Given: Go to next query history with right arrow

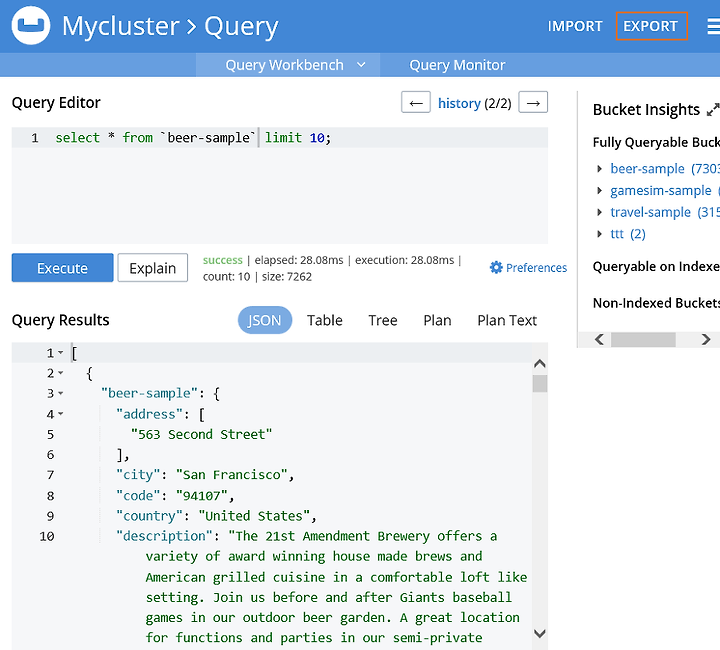Looking at the screenshot, I should (533, 102).
